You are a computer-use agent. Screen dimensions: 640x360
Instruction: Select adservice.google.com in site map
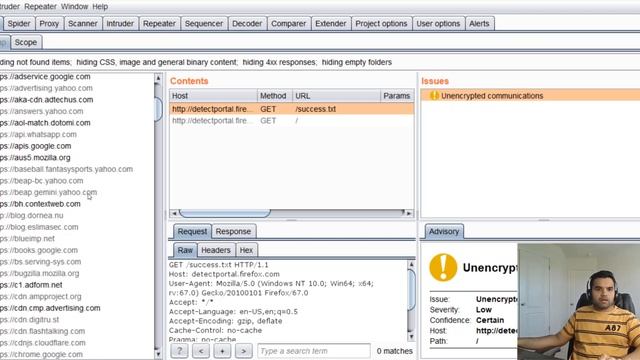point(45,76)
